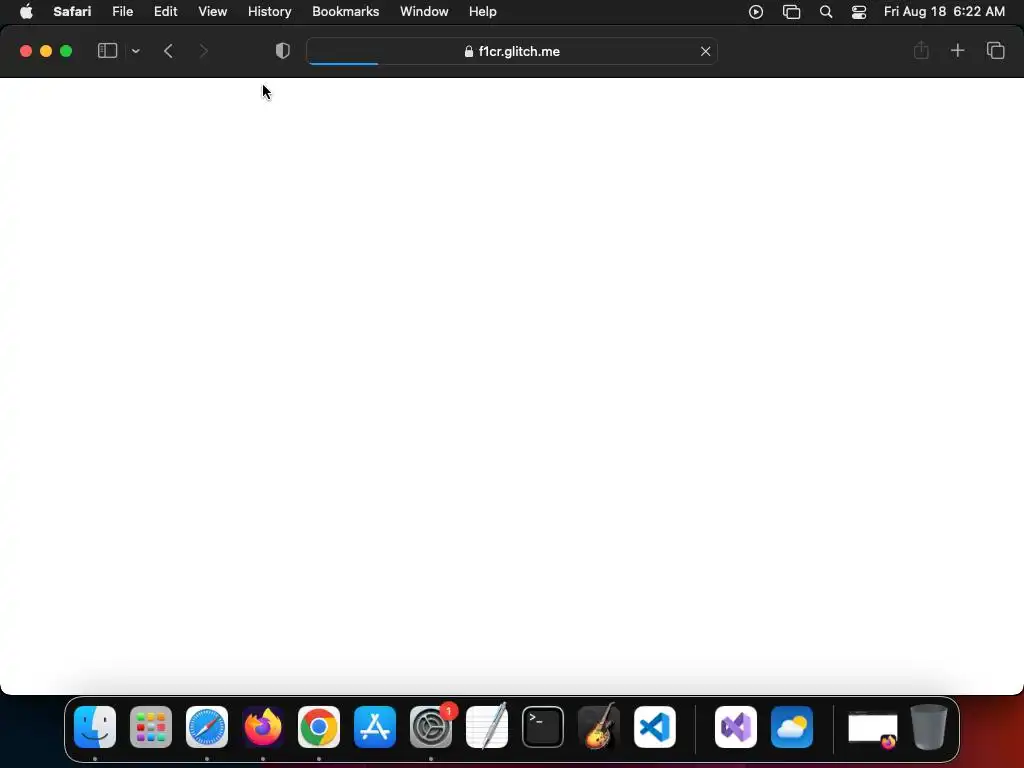Image resolution: width=1024 pixels, height=768 pixels.
Task: Launch Visual Studio Code from the Dock
Action: tap(655, 727)
